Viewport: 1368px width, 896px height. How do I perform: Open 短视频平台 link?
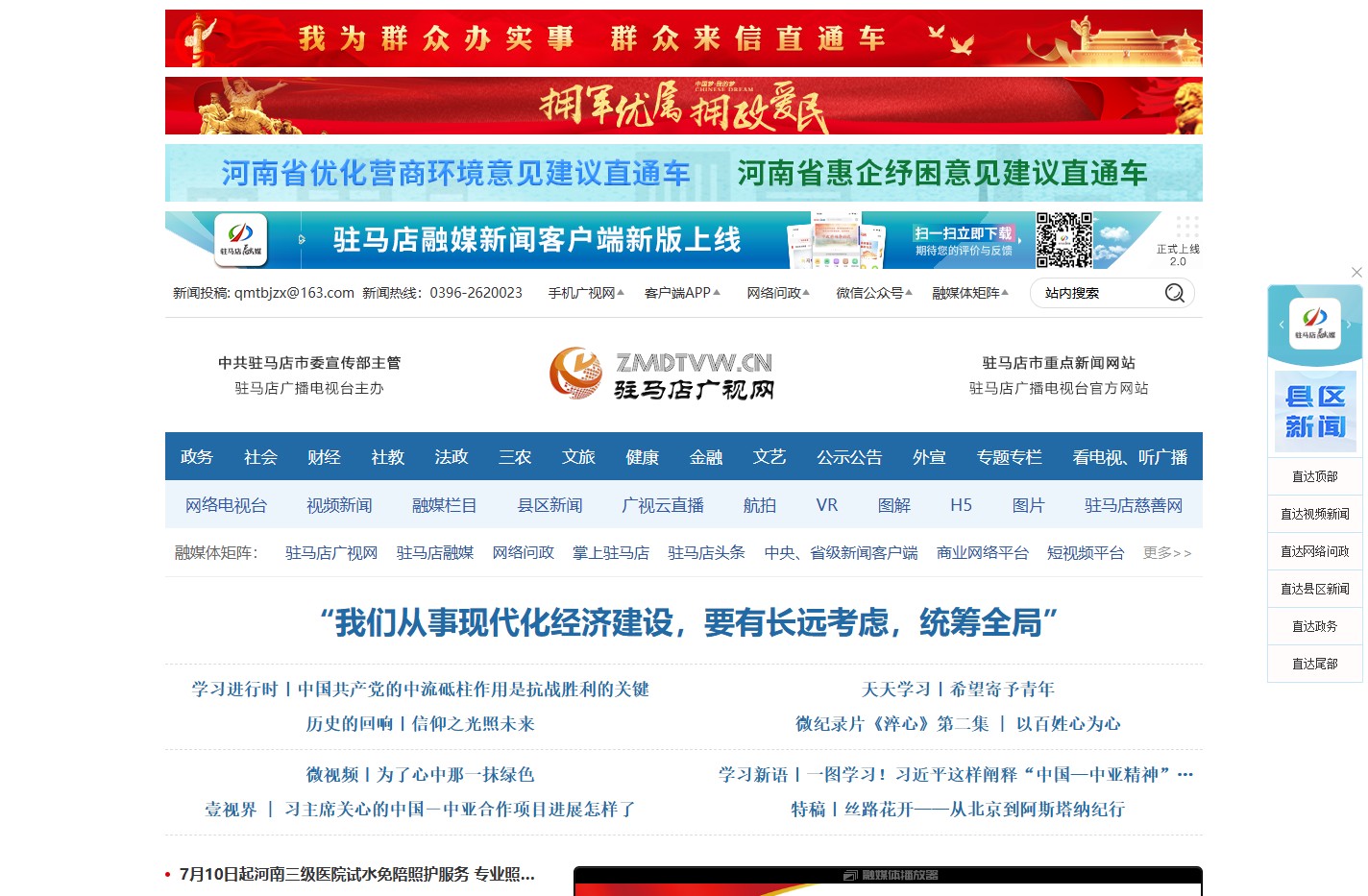coord(1086,553)
